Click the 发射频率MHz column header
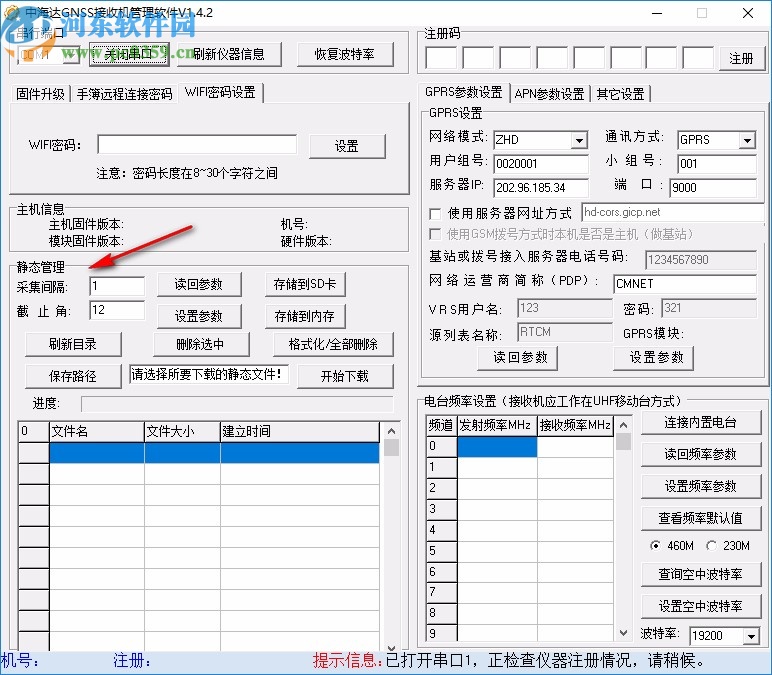Viewport: 772px width, 675px height. (496, 425)
